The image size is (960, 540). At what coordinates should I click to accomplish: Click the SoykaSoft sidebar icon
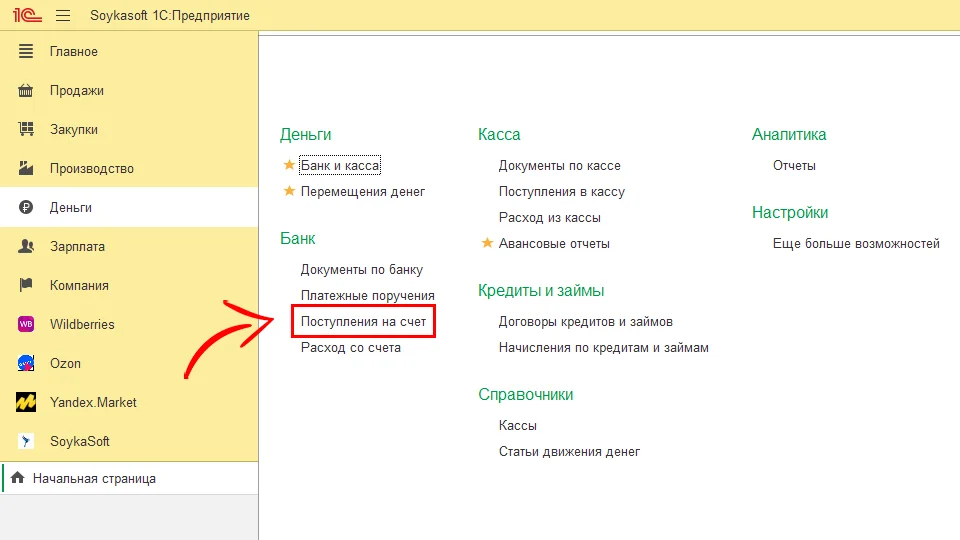pos(27,441)
